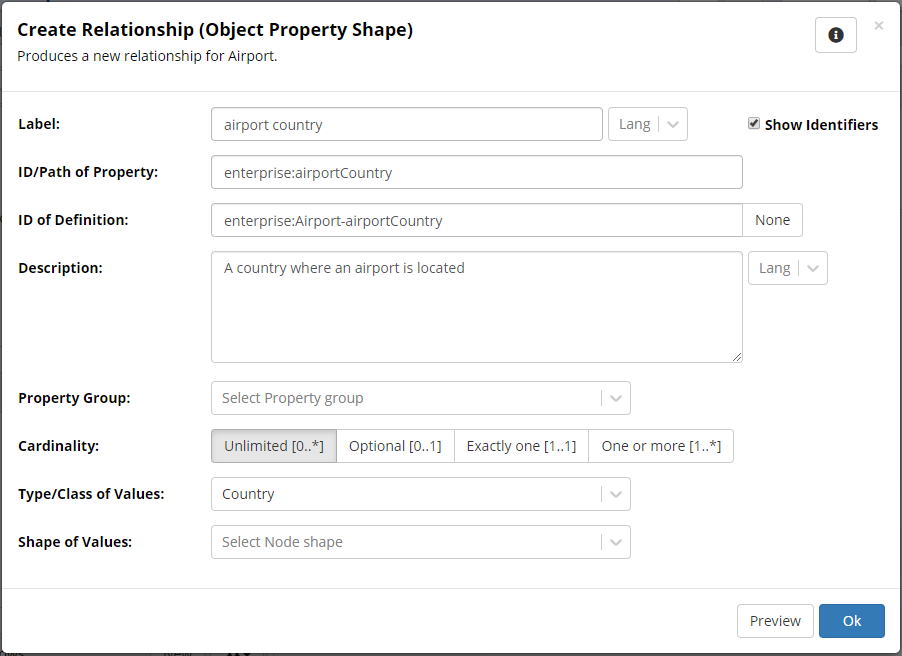Click the Shape of Values dropdown arrow
The image size is (902, 656).
618,542
